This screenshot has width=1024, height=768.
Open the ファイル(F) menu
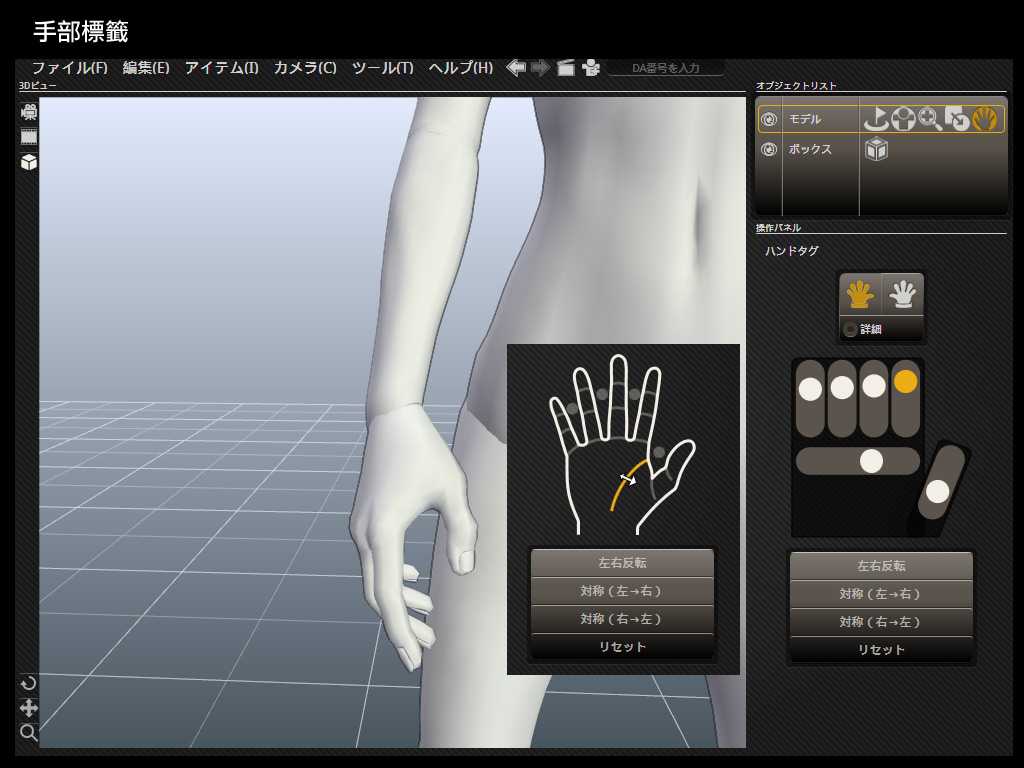(x=69, y=68)
